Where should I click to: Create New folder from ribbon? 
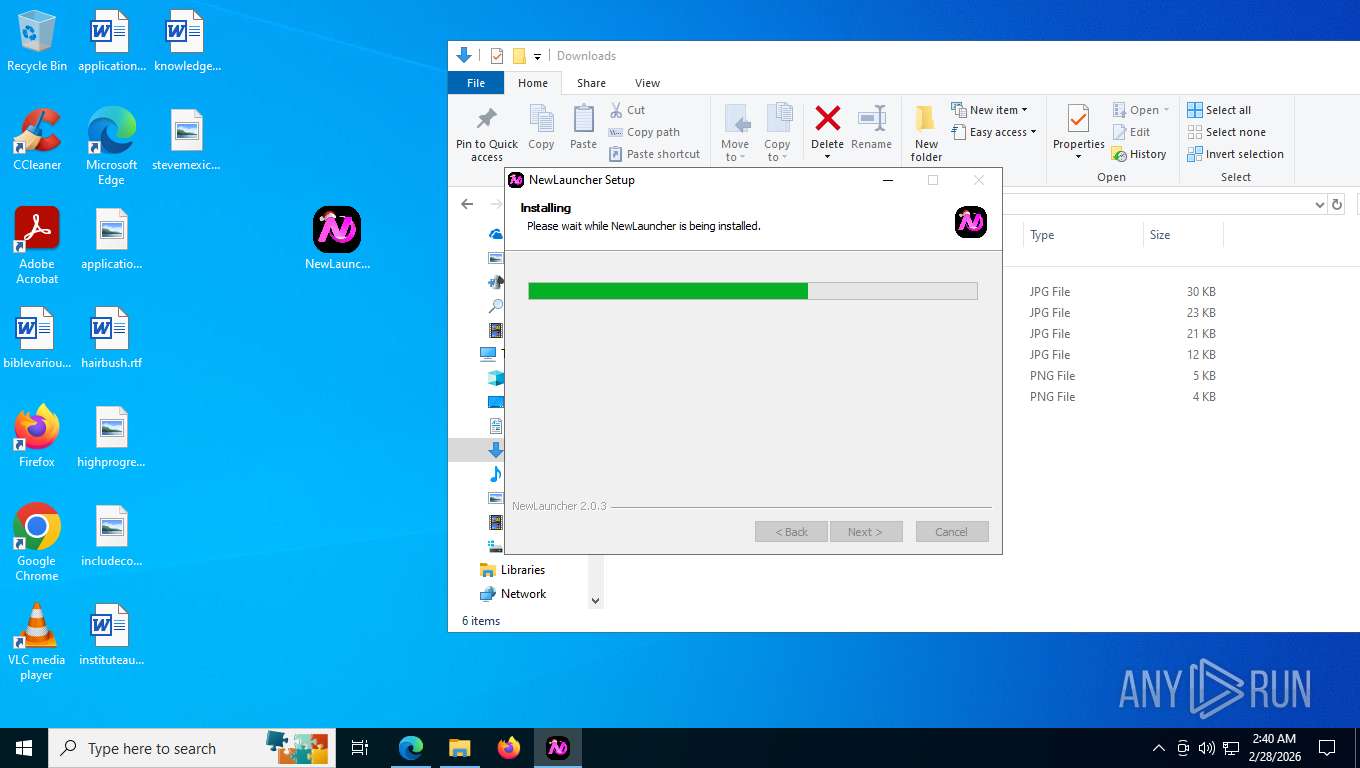(x=926, y=133)
